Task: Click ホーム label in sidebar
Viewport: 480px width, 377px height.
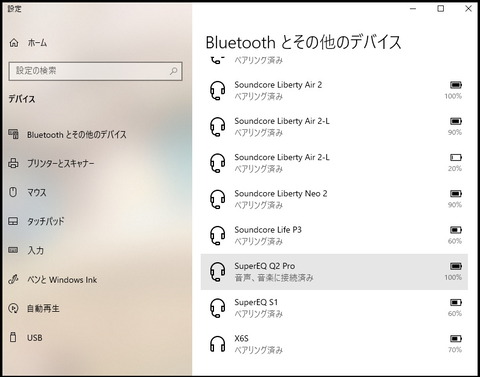Action: point(37,43)
